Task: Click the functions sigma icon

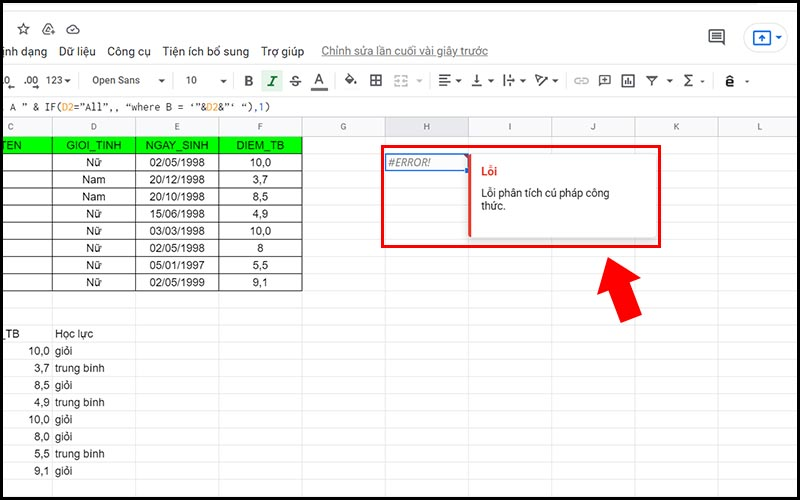Action: 688,81
